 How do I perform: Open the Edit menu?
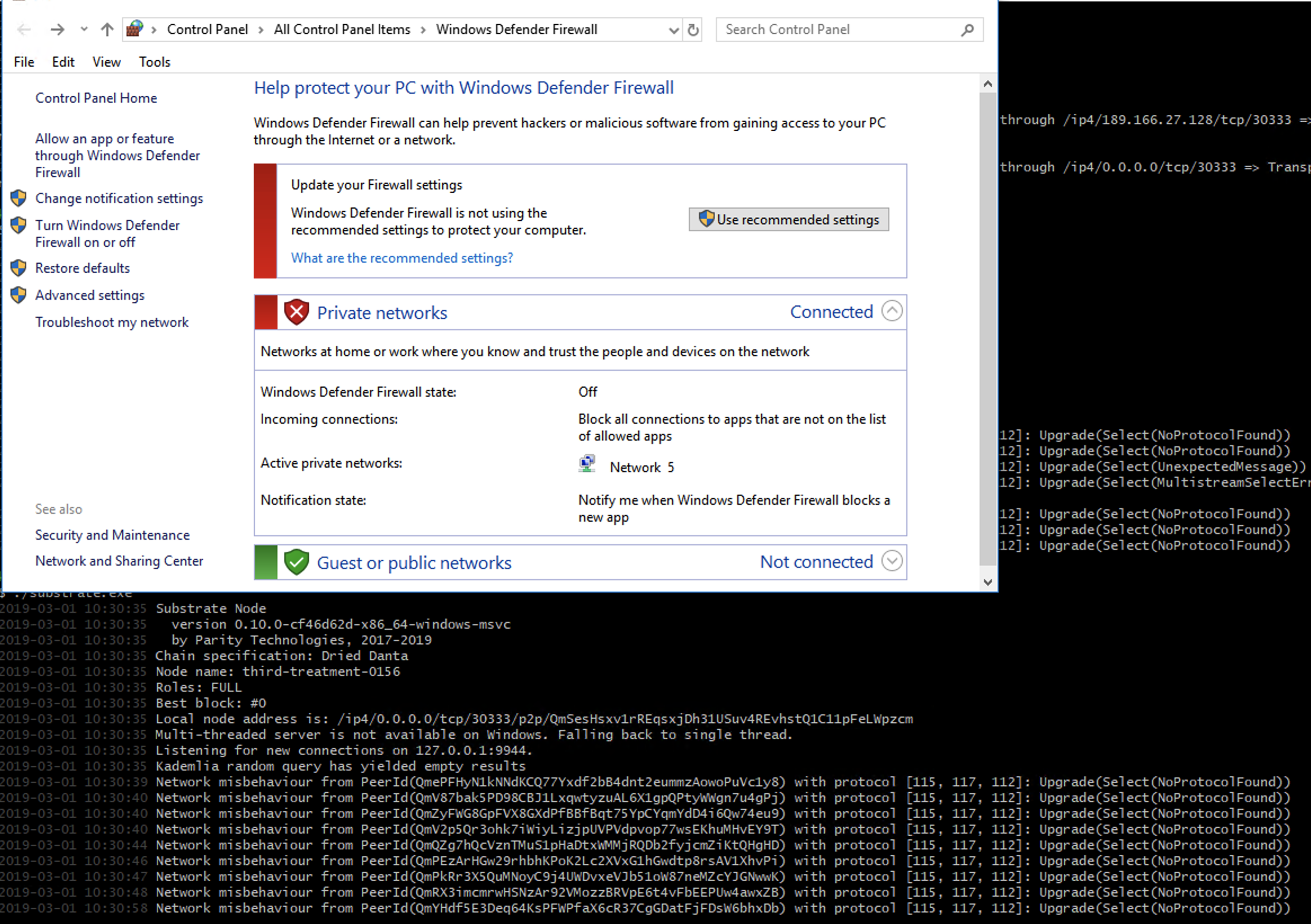coord(63,61)
